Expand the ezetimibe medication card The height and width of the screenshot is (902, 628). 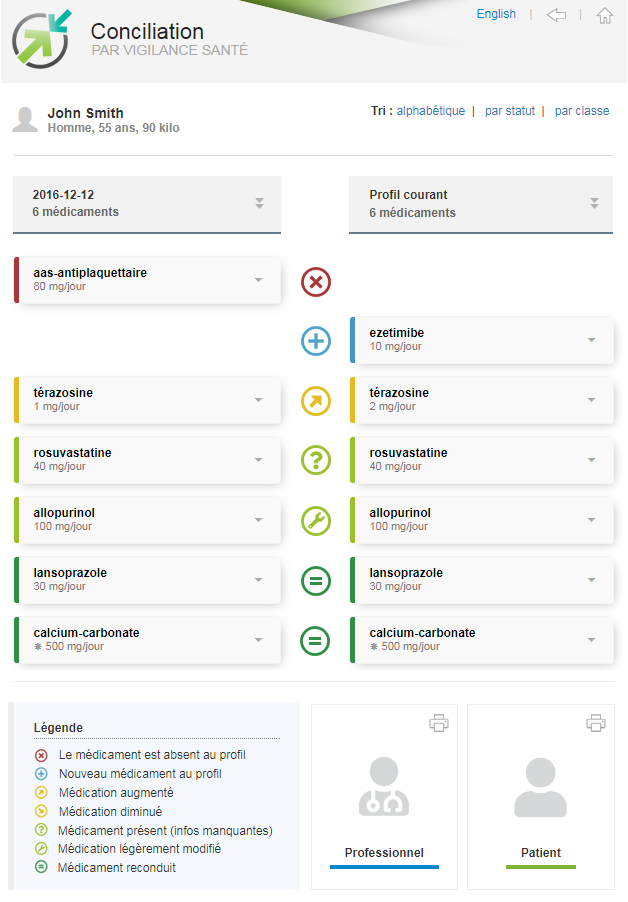(x=591, y=340)
